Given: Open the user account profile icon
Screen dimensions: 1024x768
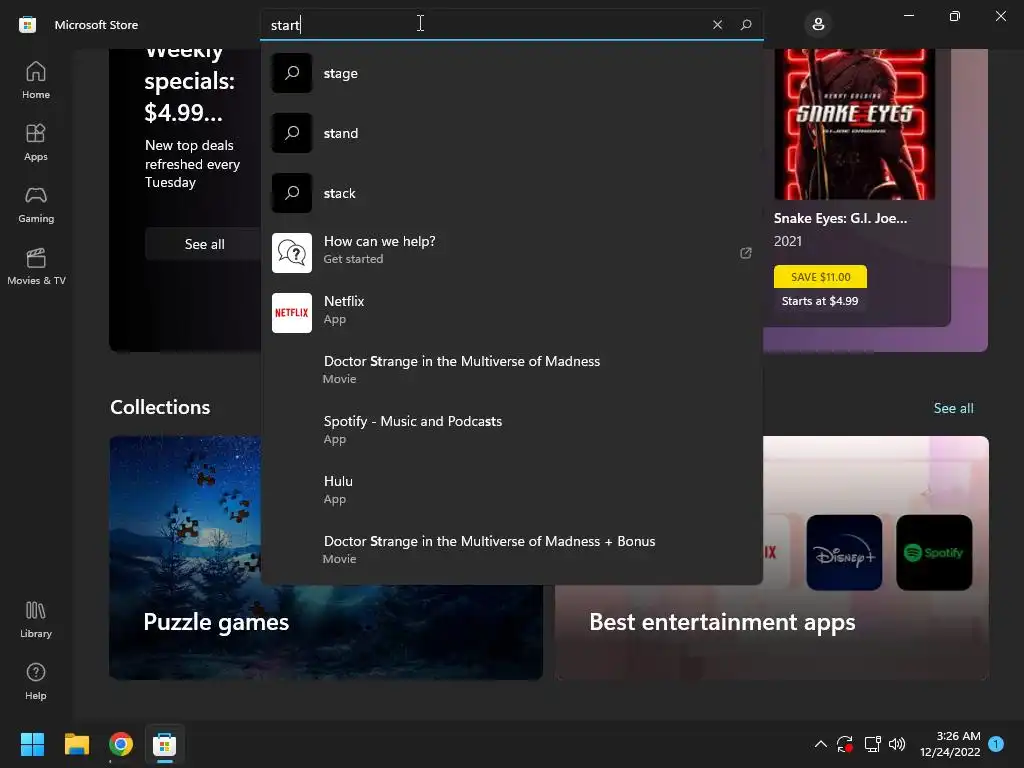Looking at the screenshot, I should (818, 25).
